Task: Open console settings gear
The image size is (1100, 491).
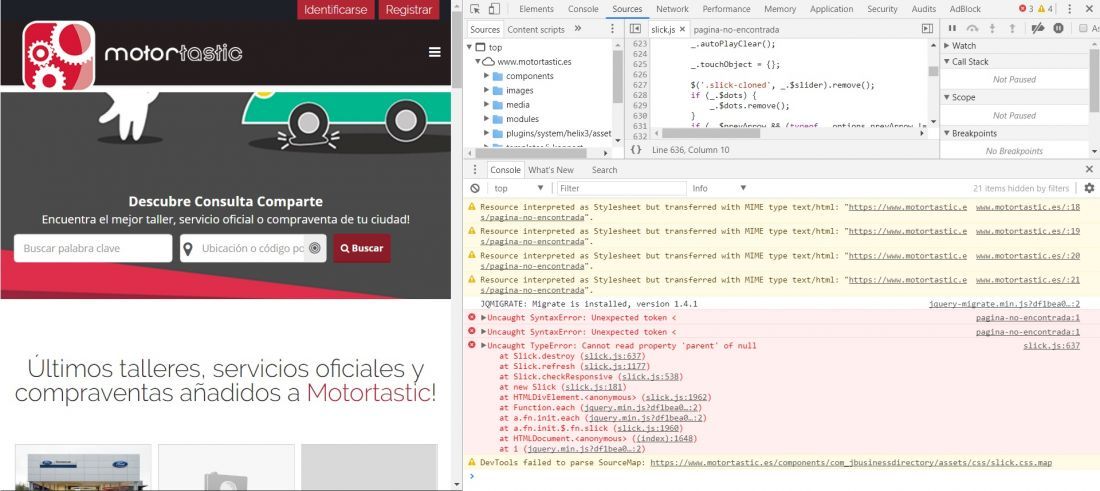Action: [1089, 188]
